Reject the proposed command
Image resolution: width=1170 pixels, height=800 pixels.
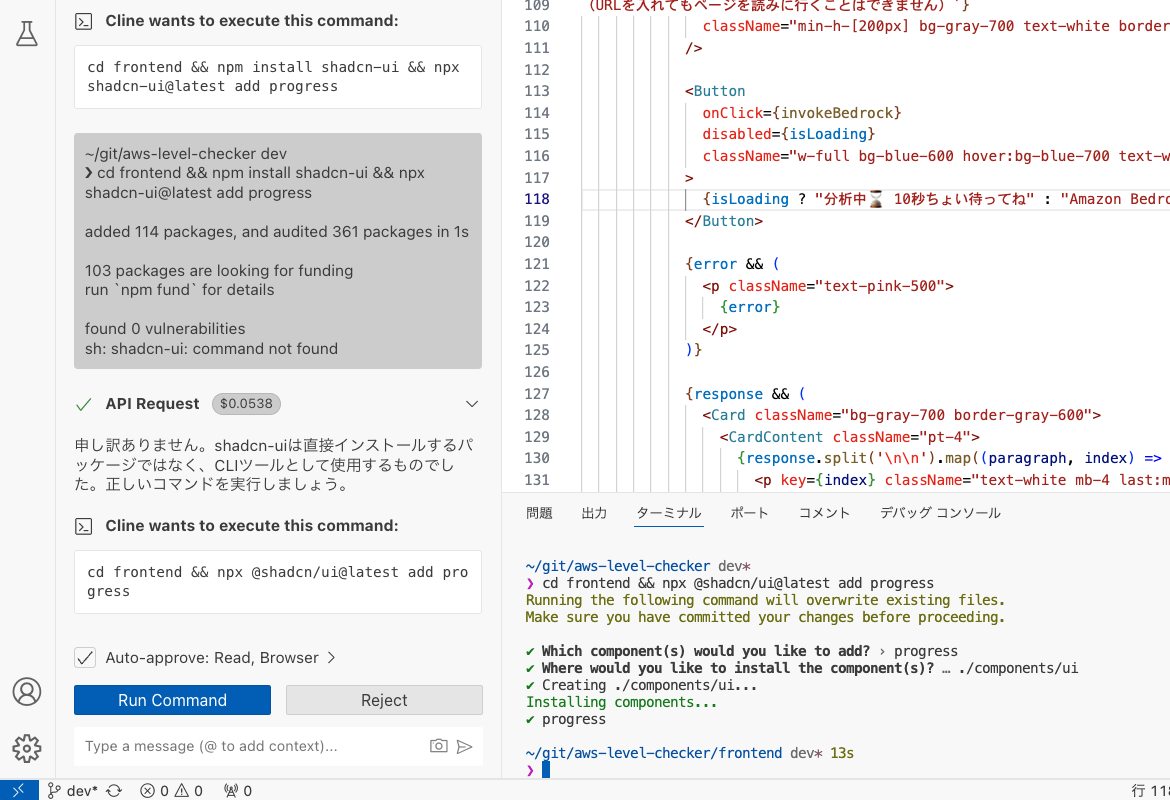[x=384, y=699]
